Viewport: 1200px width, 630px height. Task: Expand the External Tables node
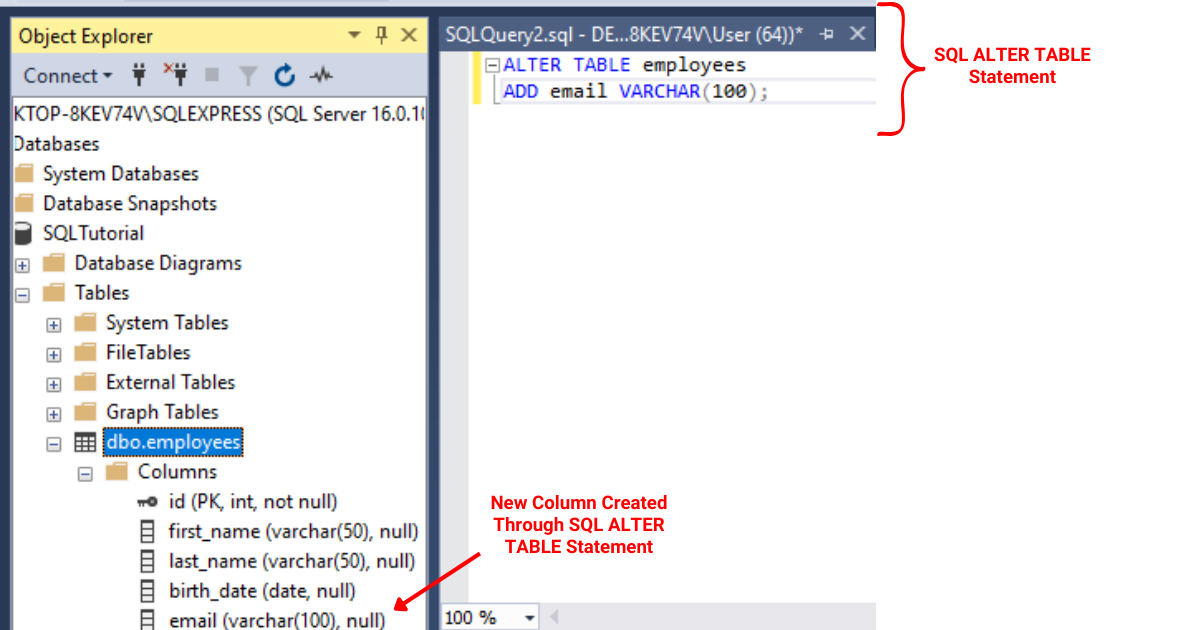(54, 385)
